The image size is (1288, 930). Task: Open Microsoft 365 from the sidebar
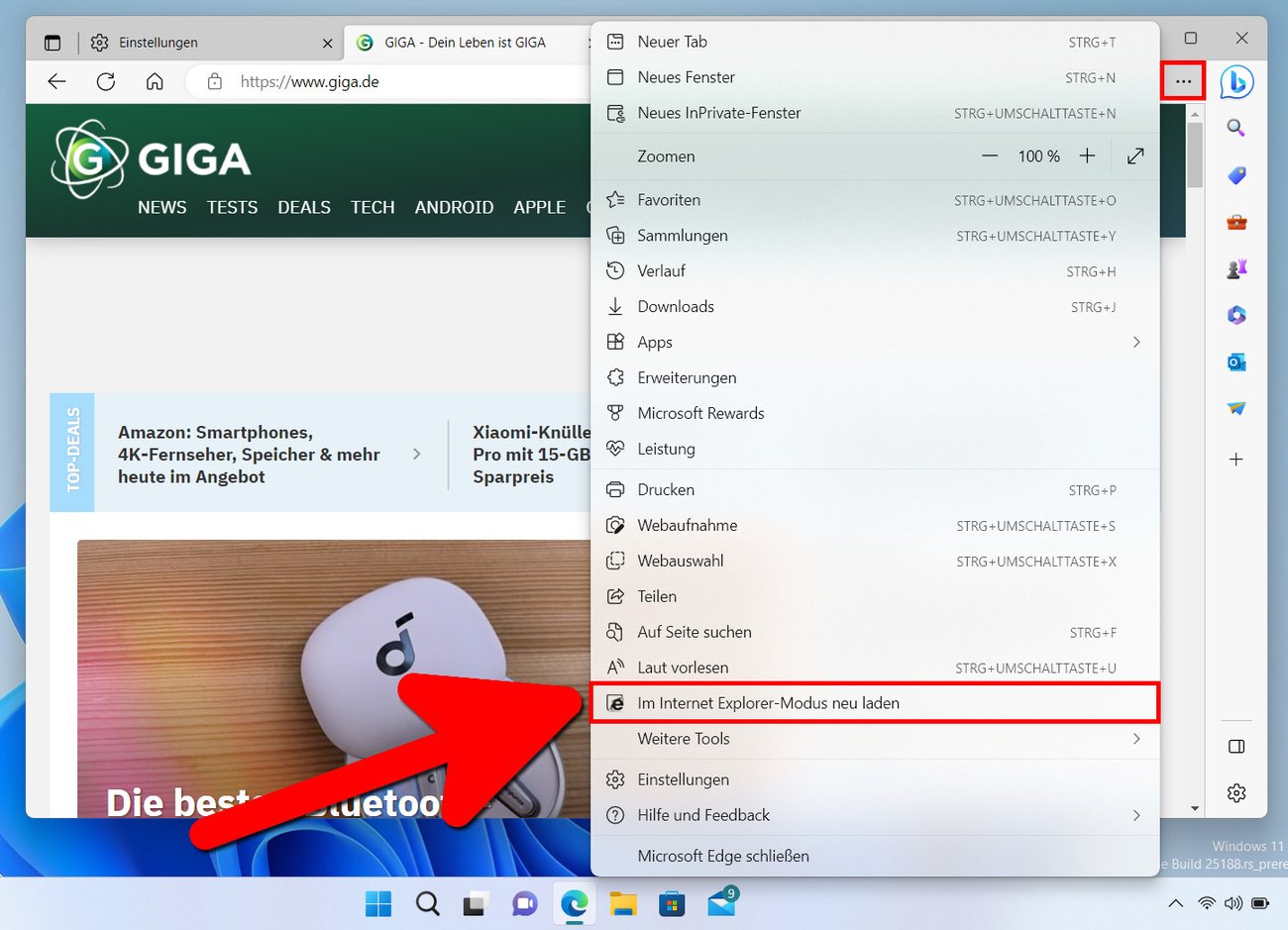click(x=1235, y=315)
